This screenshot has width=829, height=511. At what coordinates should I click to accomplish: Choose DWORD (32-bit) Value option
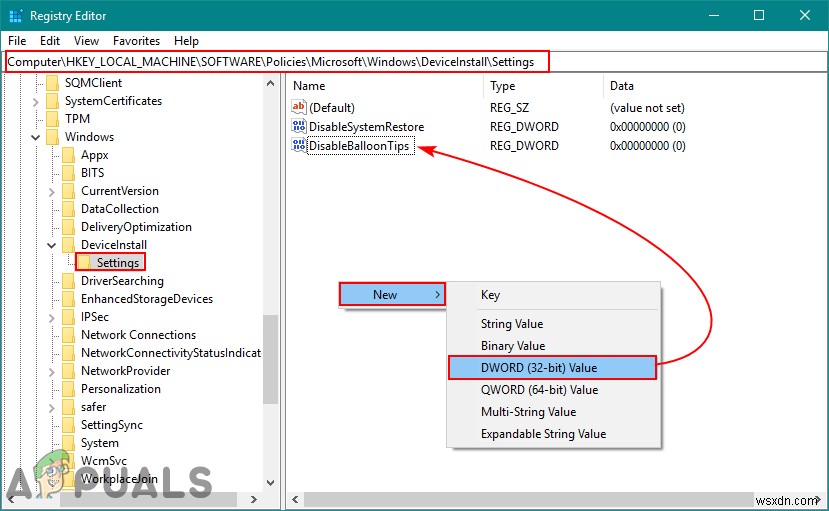[x=552, y=368]
